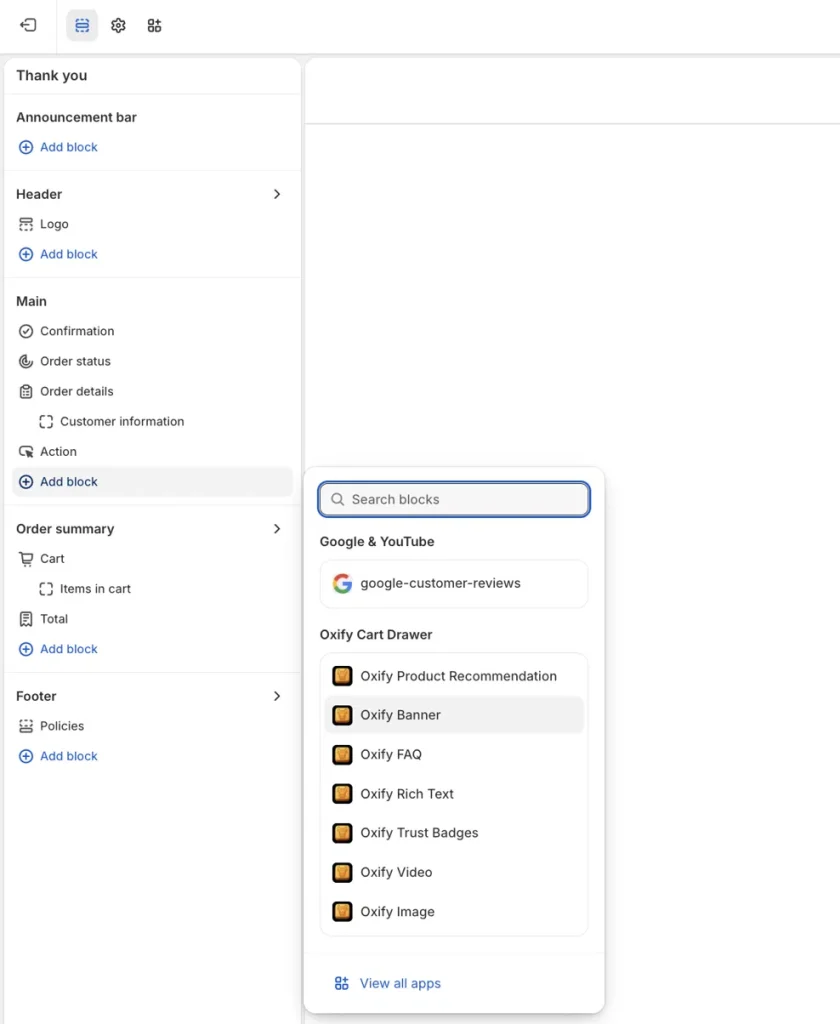Open View all apps link
Image resolution: width=840 pixels, height=1024 pixels.
(x=400, y=984)
